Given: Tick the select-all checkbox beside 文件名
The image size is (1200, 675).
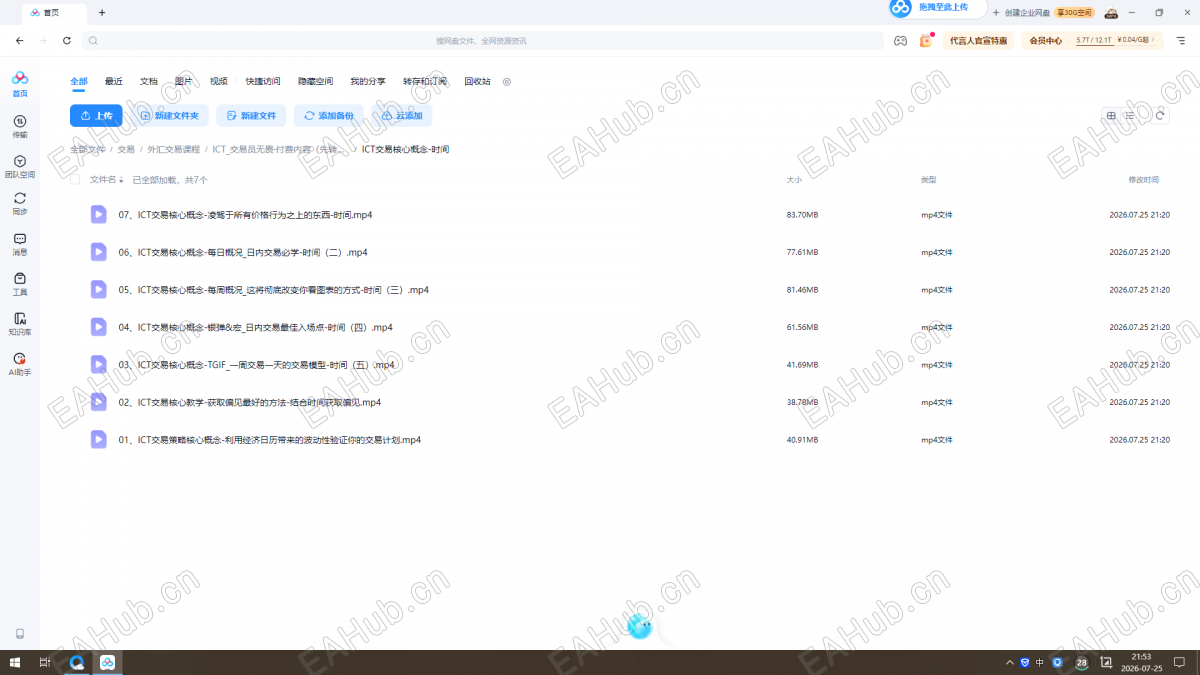Looking at the screenshot, I should 75,180.
